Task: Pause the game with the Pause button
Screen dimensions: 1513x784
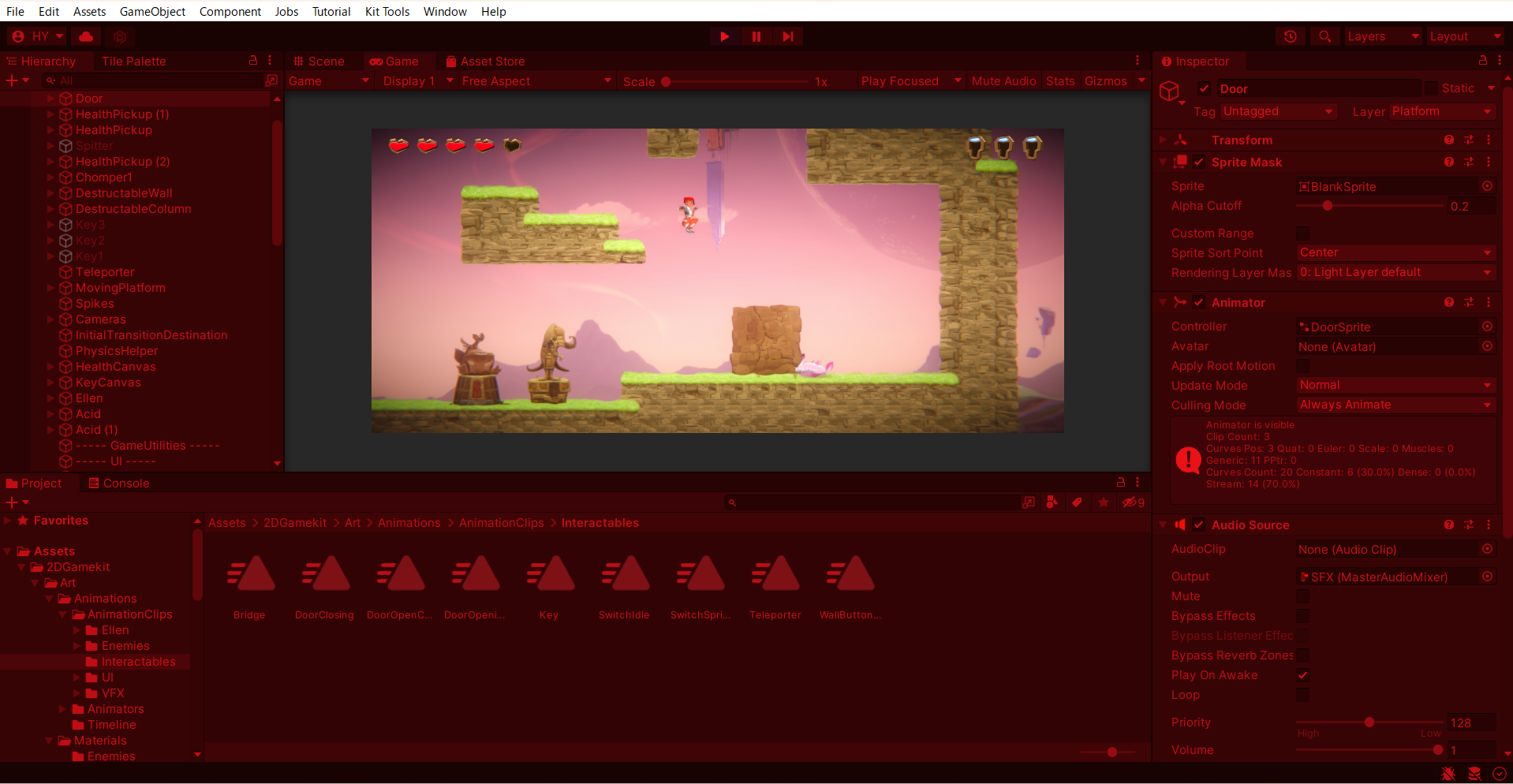Action: [756, 36]
